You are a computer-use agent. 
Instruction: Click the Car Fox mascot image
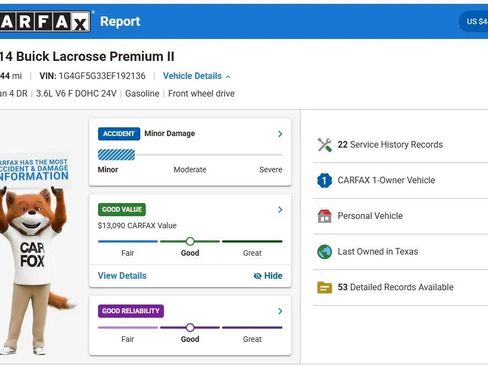(35, 270)
